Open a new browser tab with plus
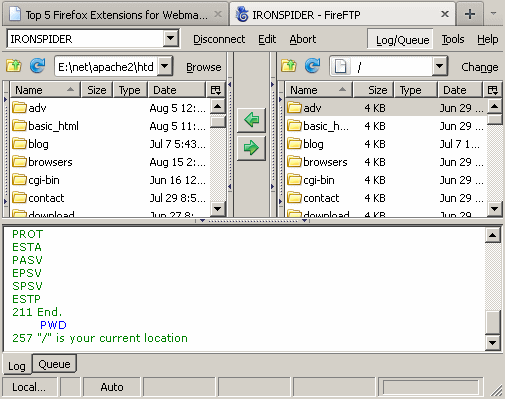Image resolution: width=505 pixels, height=399 pixels. pyautogui.click(x=470, y=14)
